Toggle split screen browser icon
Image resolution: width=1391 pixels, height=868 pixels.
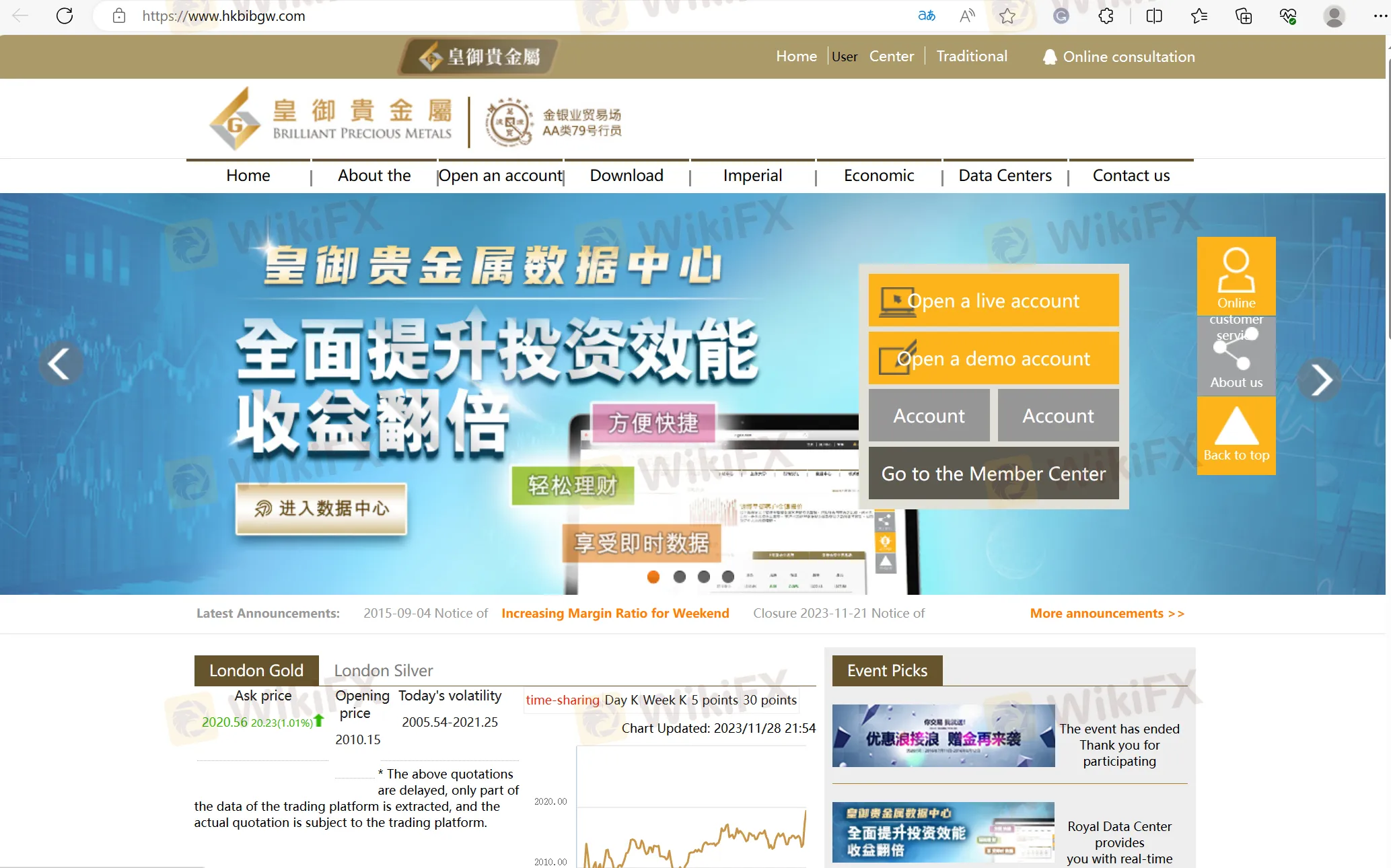(x=1154, y=16)
